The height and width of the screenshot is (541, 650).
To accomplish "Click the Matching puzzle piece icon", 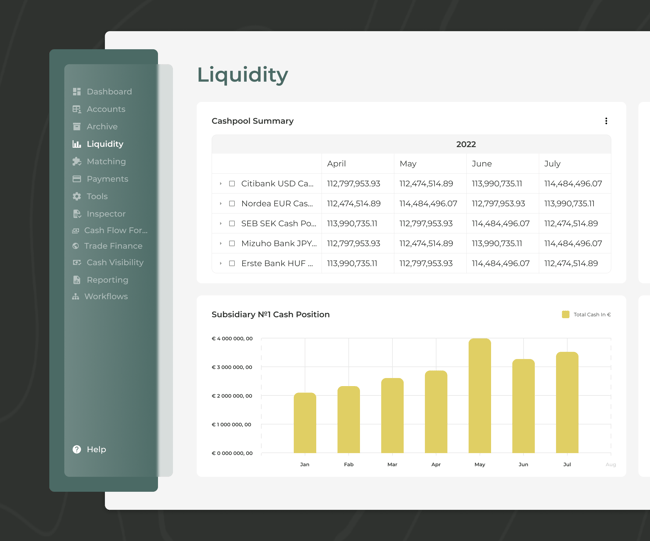I will [x=77, y=162].
